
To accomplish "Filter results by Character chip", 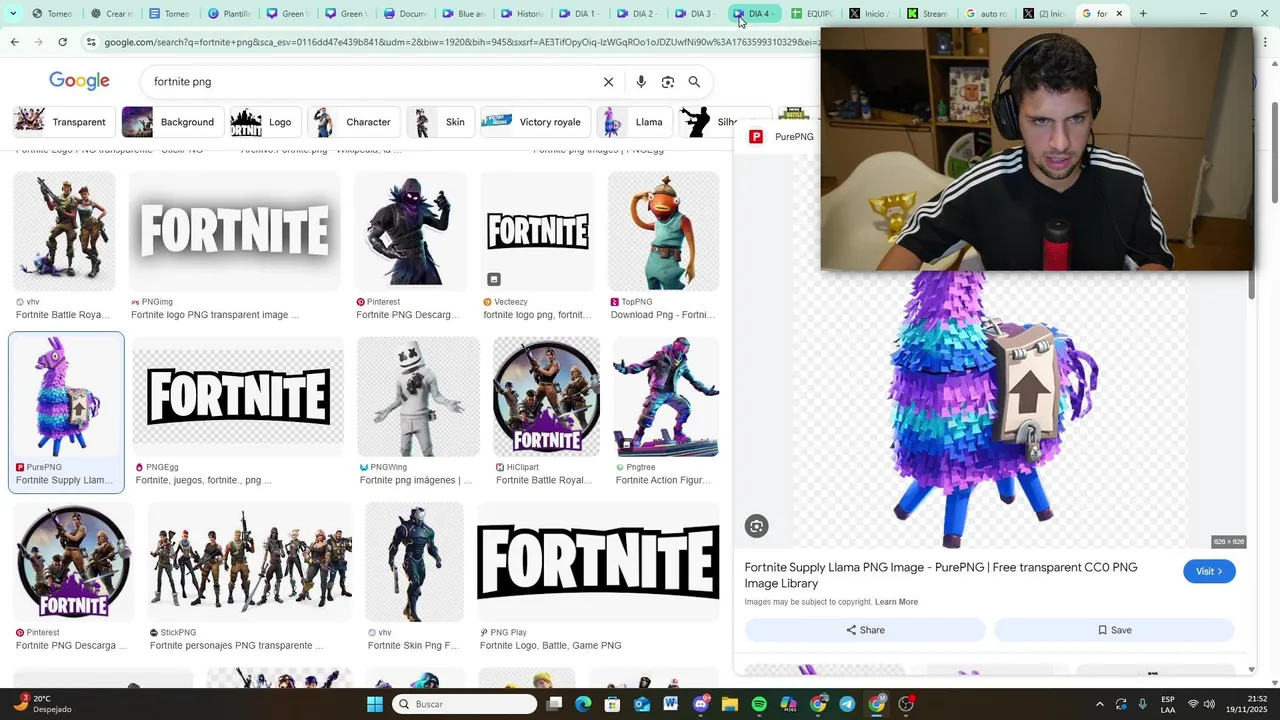I will pos(353,122).
